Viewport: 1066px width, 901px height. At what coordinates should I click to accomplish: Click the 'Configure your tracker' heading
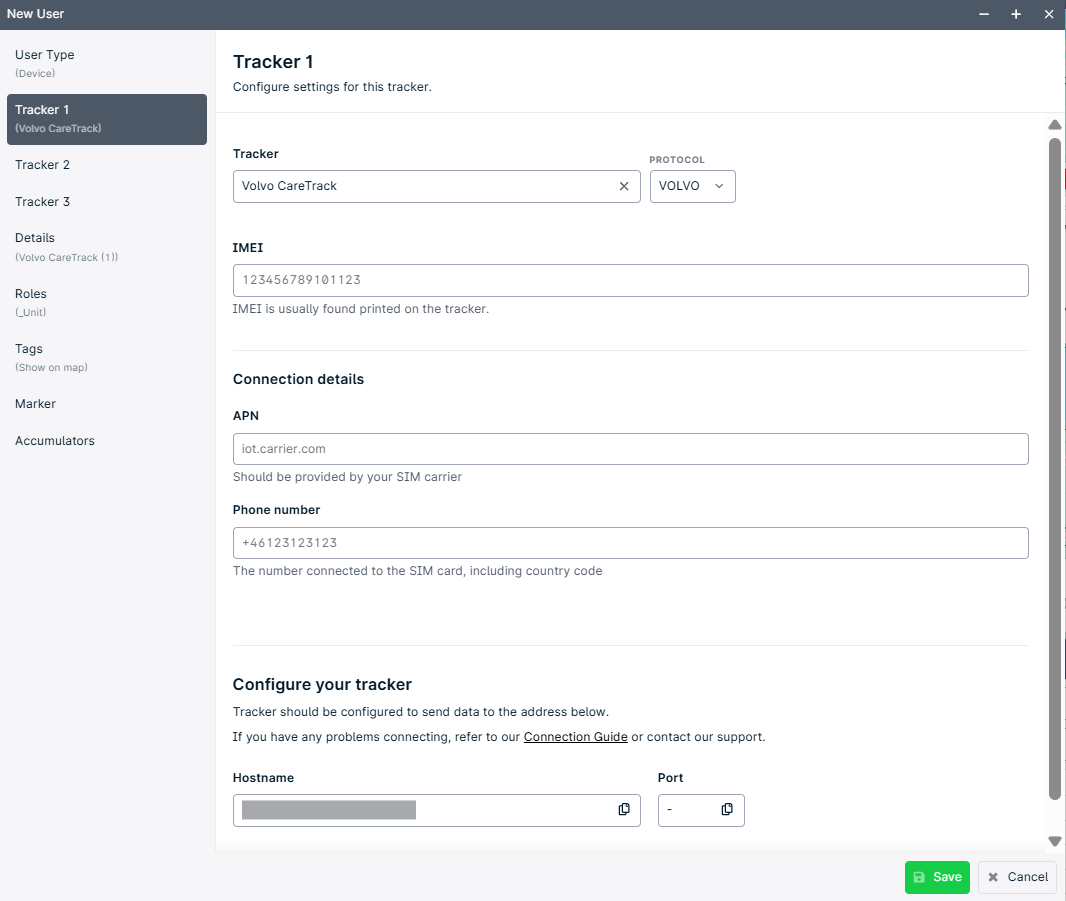point(322,684)
